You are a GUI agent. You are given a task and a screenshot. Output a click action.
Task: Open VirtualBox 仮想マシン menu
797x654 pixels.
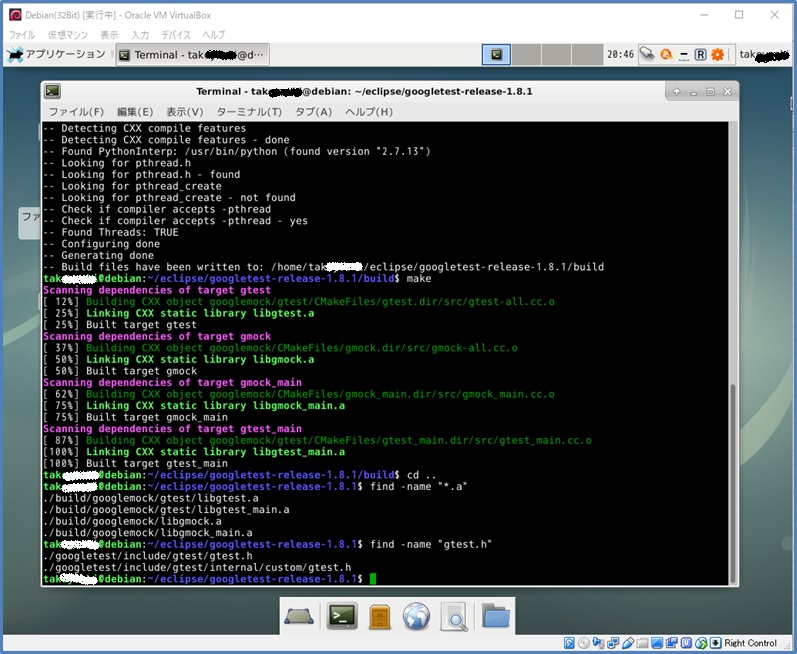(x=68, y=35)
